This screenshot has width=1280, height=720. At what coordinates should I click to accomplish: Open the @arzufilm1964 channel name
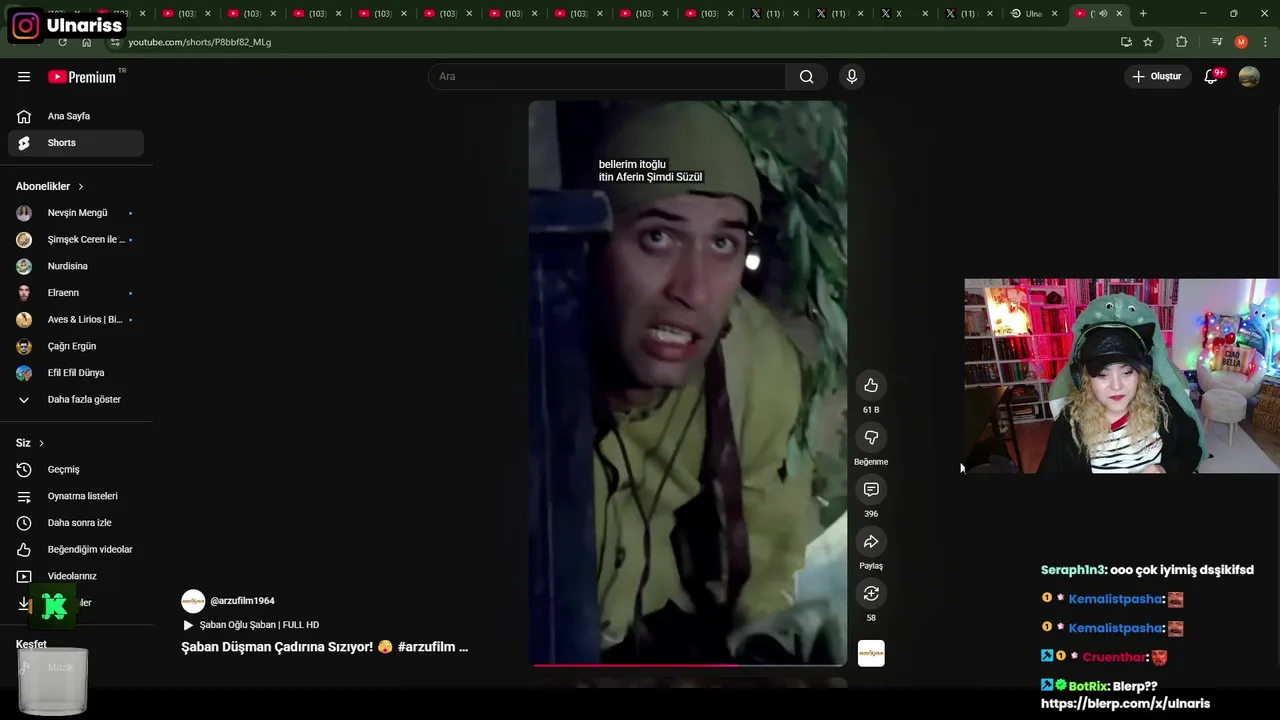click(x=242, y=601)
